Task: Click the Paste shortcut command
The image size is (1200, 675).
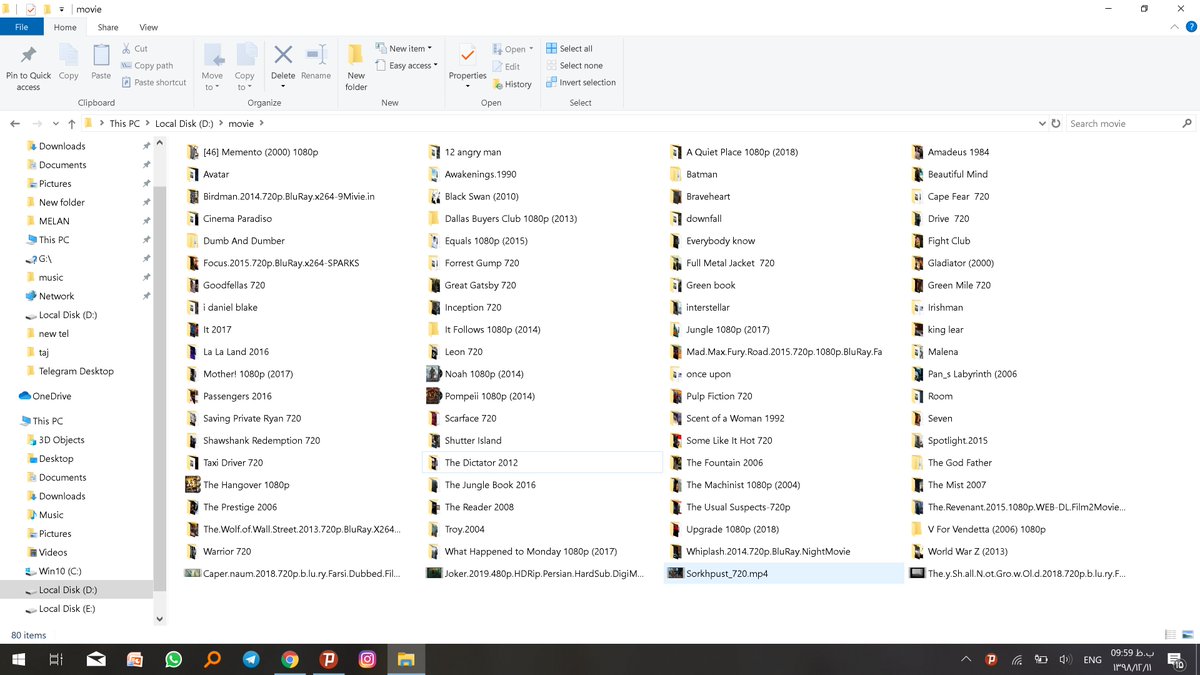Action: 153,82
